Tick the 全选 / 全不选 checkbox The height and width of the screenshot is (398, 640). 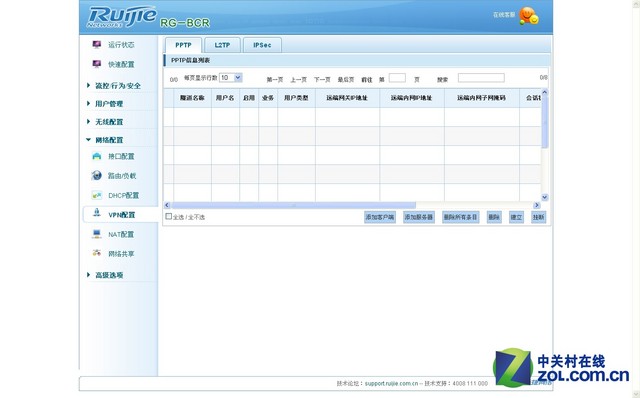[x=169, y=216]
